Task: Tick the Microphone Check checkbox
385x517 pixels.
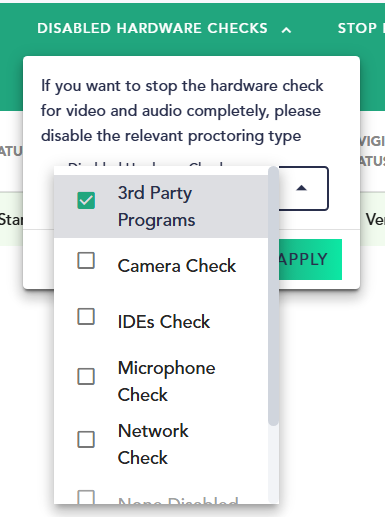Action: pyautogui.click(x=86, y=377)
